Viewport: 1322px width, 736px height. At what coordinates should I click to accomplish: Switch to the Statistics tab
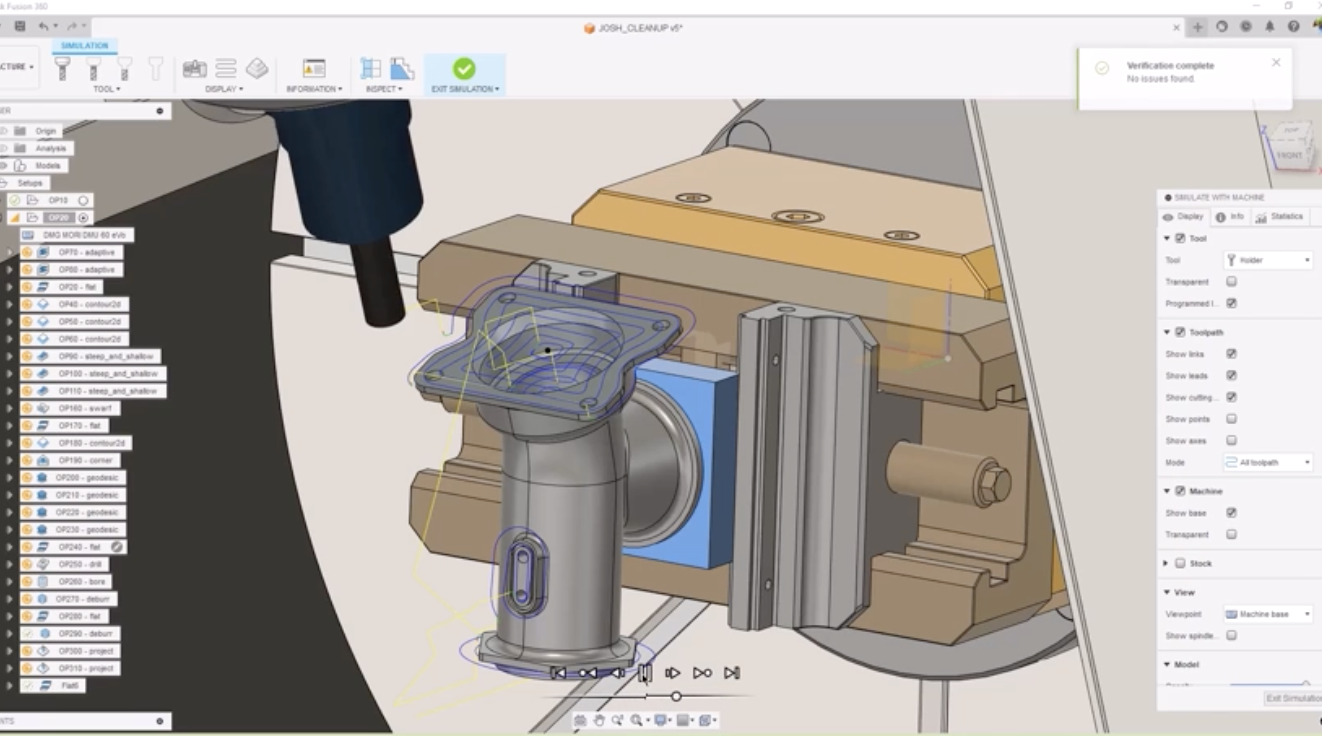(x=1279, y=217)
